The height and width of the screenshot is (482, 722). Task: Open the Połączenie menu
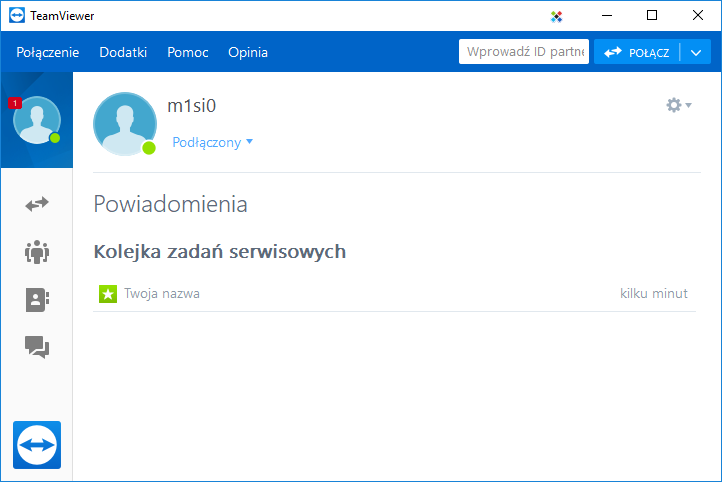48,52
